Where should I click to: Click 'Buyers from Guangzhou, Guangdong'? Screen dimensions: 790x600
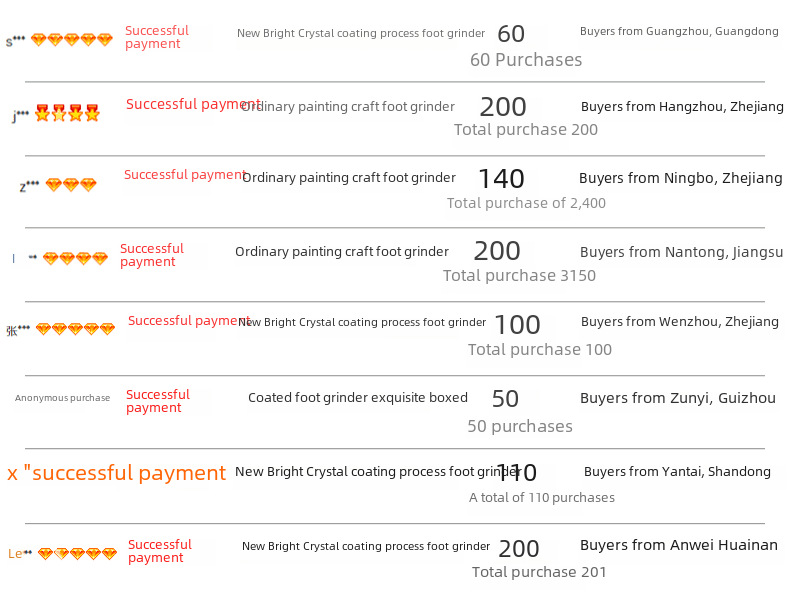click(x=679, y=32)
